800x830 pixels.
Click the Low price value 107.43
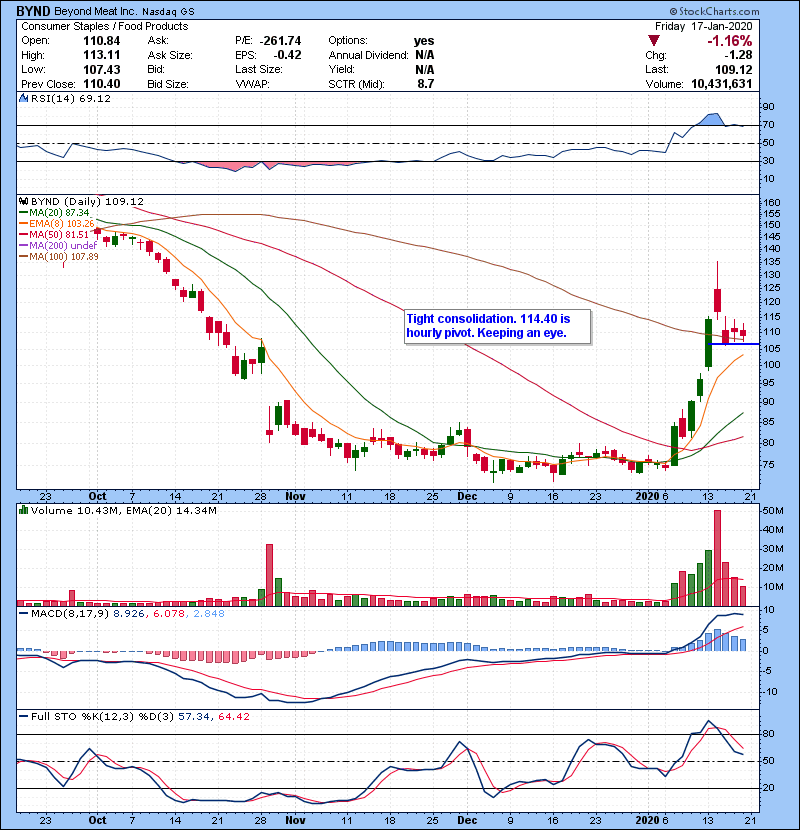point(102,69)
